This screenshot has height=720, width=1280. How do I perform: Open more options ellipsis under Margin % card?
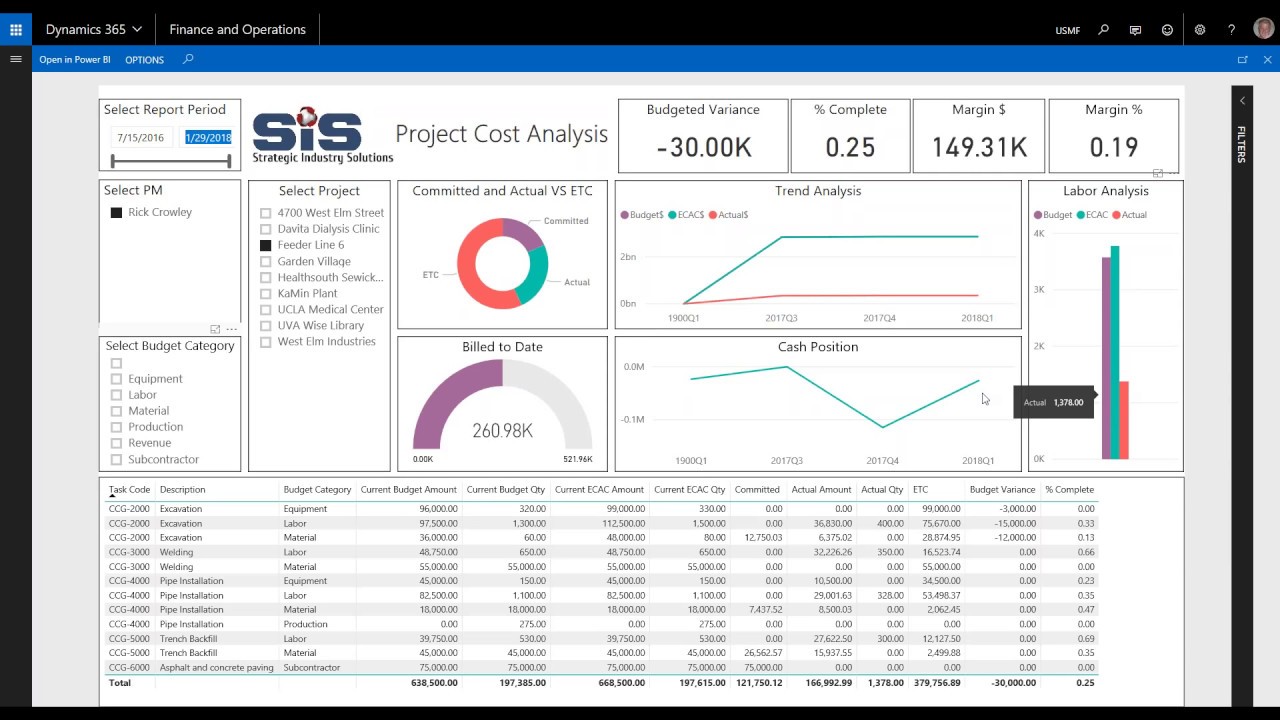pyautogui.click(x=1173, y=173)
